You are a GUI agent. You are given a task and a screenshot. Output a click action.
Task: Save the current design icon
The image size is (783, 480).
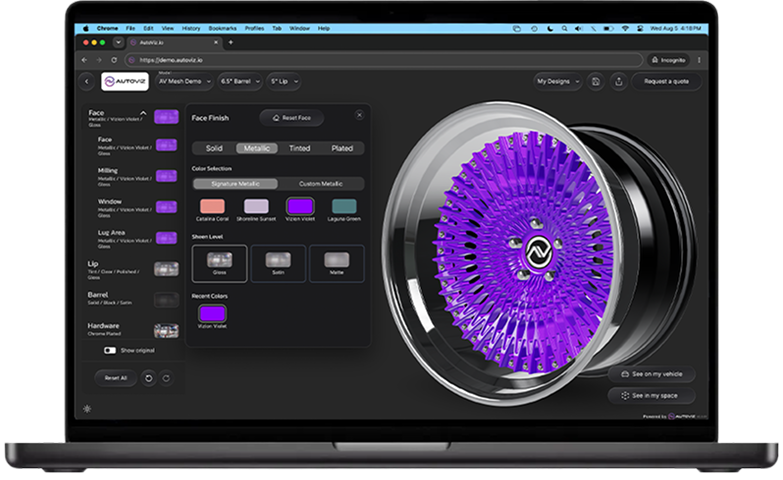point(596,81)
